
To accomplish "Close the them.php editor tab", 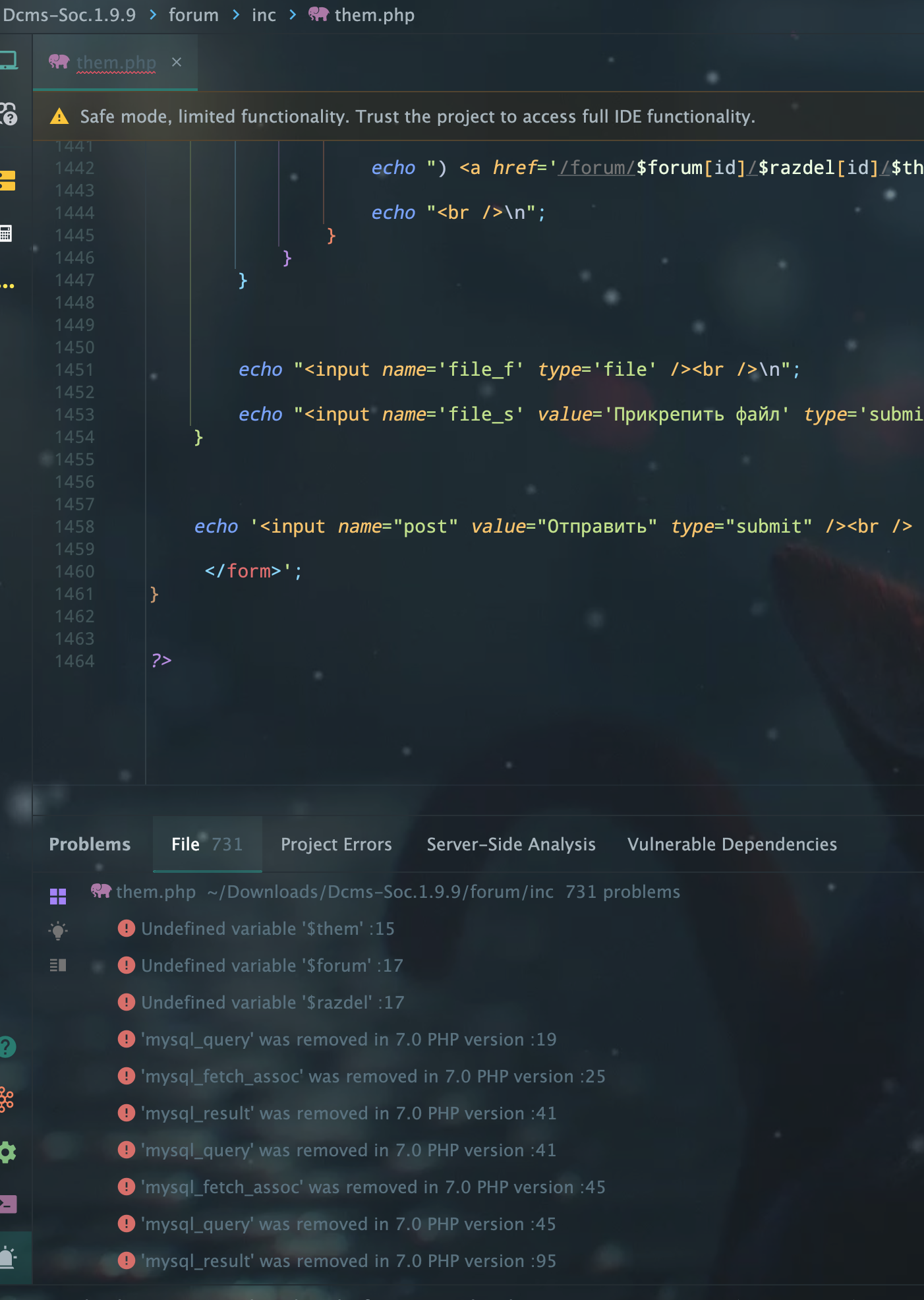I will (177, 62).
